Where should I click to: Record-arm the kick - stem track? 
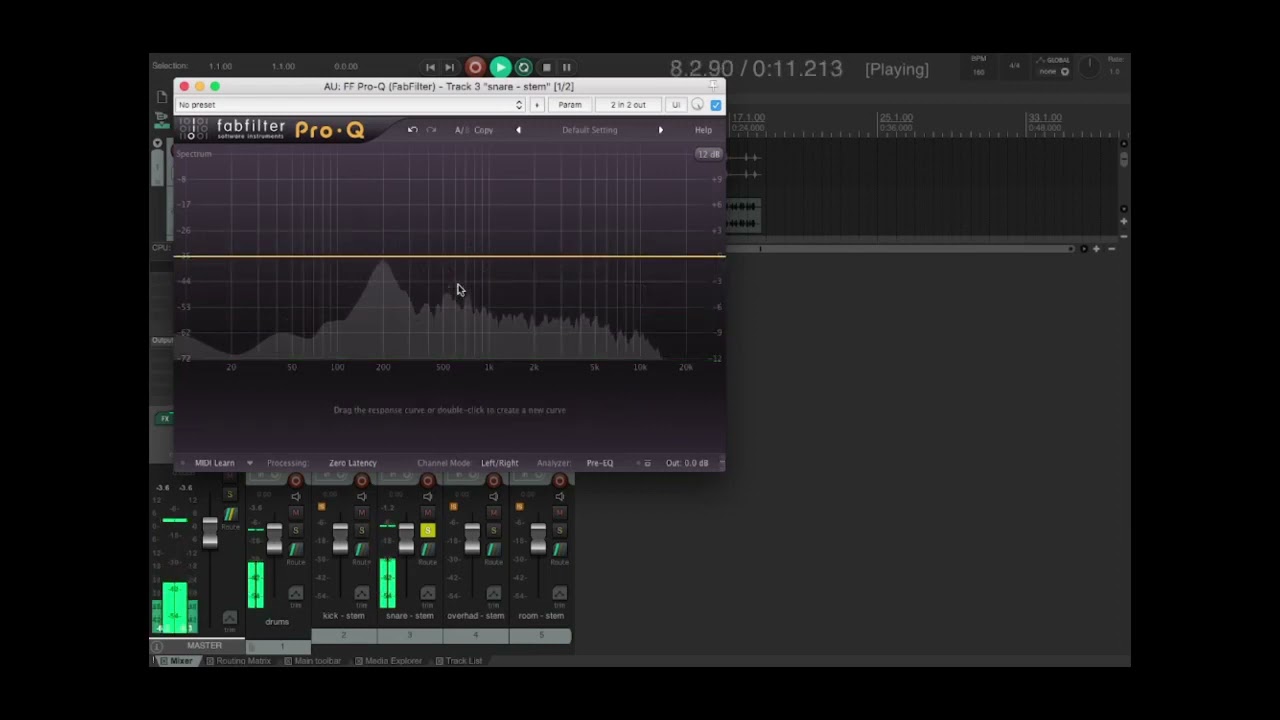361,481
